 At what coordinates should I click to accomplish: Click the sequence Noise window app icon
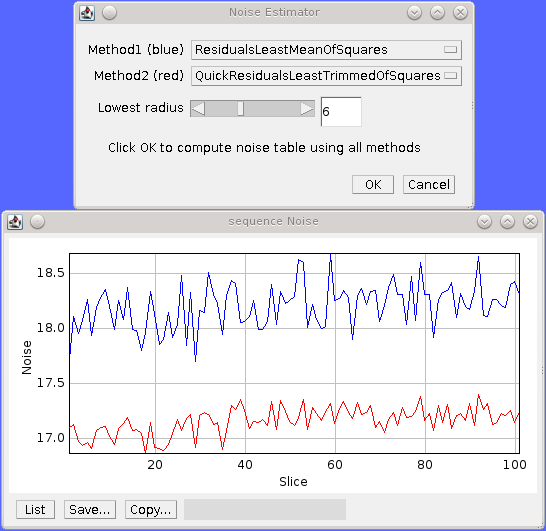15,222
